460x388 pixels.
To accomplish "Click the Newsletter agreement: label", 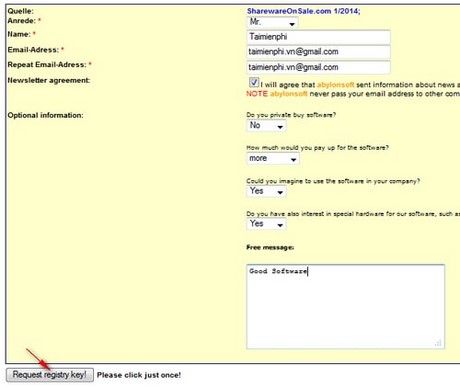I will coord(49,80).
